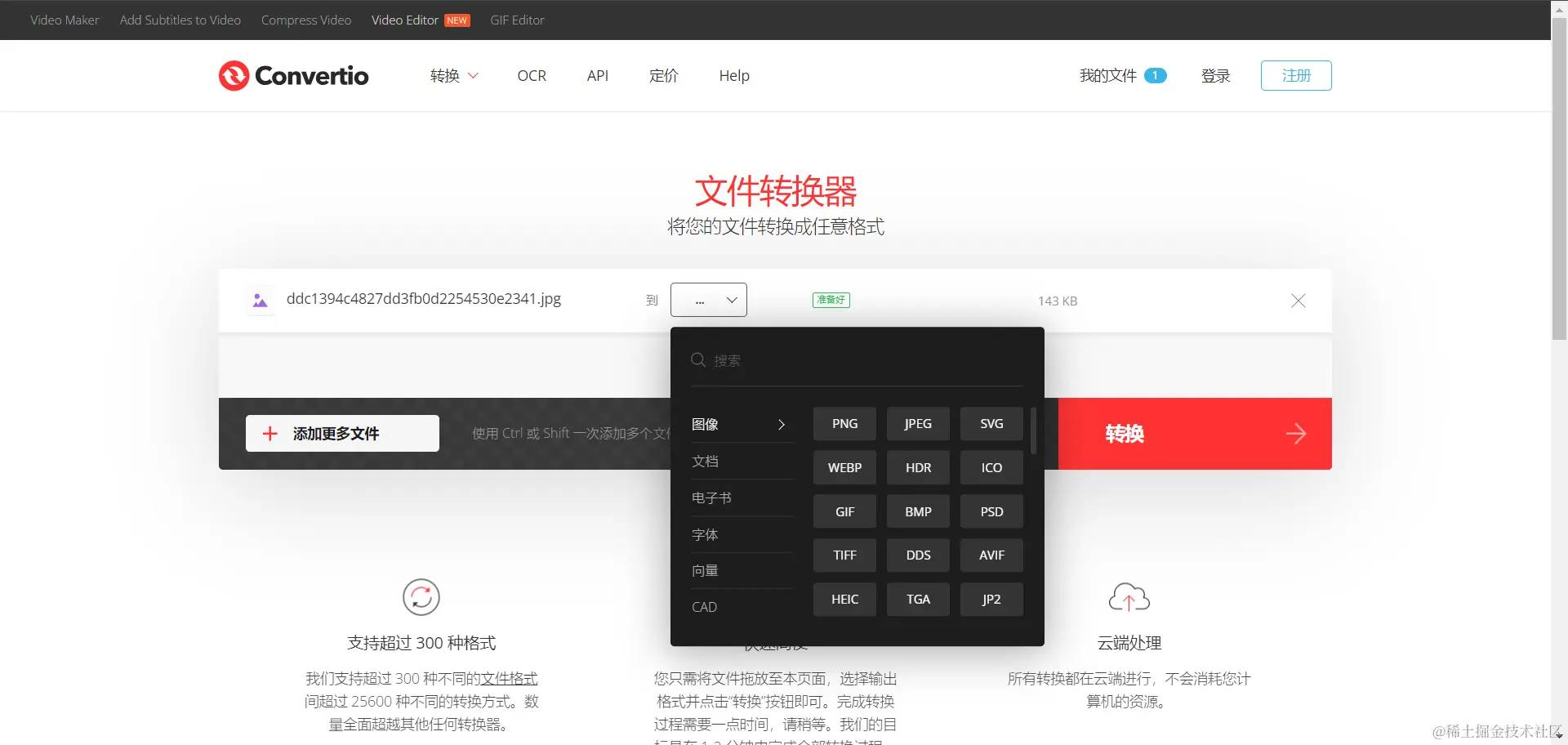This screenshot has height=745, width=1568.
Task: Choose GIF as output format
Action: [844, 511]
